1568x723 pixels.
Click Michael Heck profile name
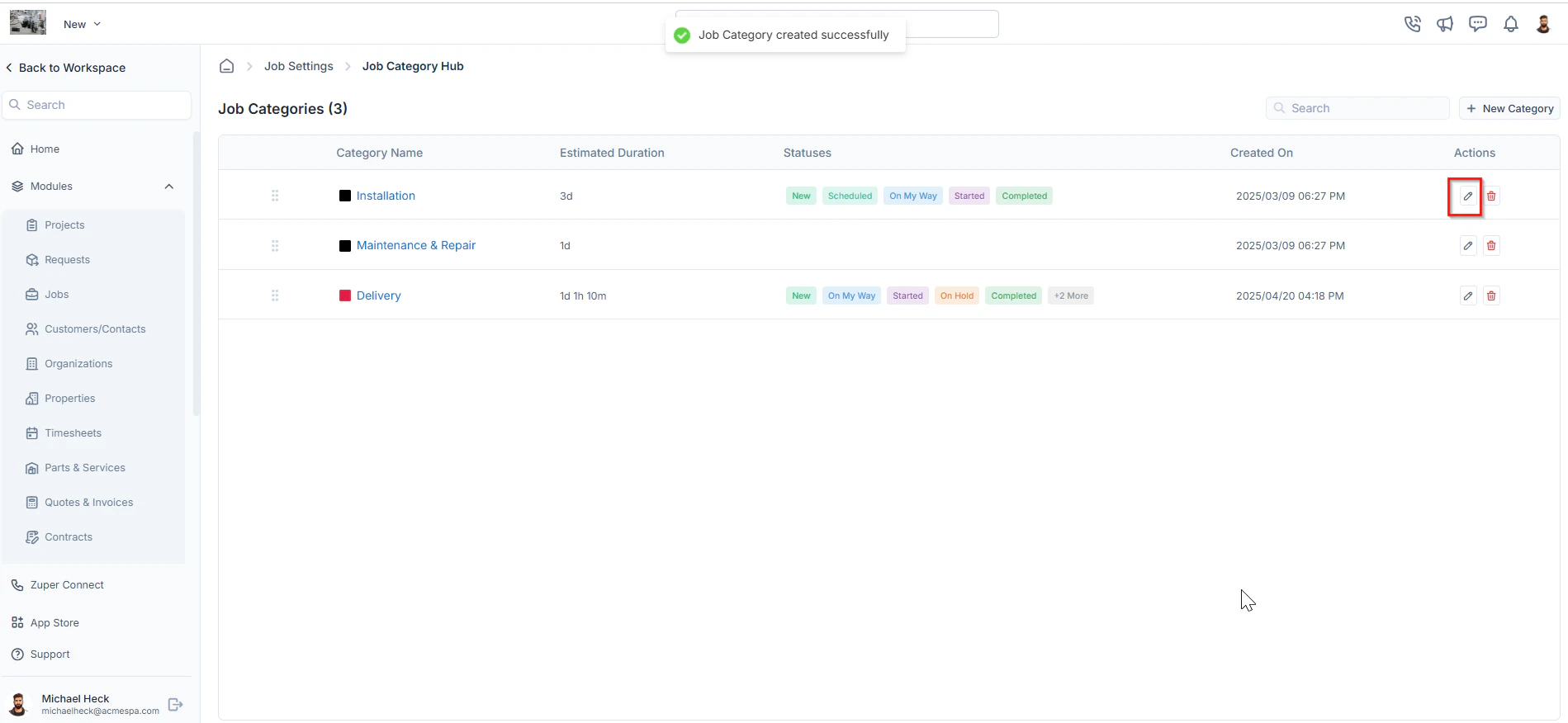(x=75, y=698)
